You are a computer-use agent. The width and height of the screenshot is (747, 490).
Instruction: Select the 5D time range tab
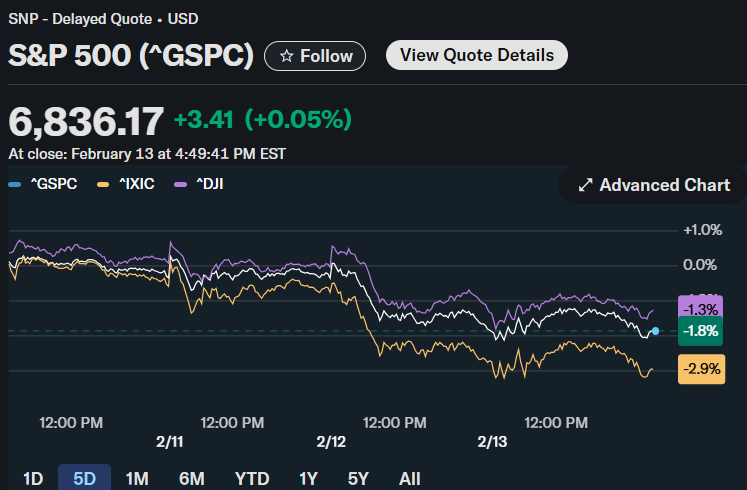(x=84, y=478)
